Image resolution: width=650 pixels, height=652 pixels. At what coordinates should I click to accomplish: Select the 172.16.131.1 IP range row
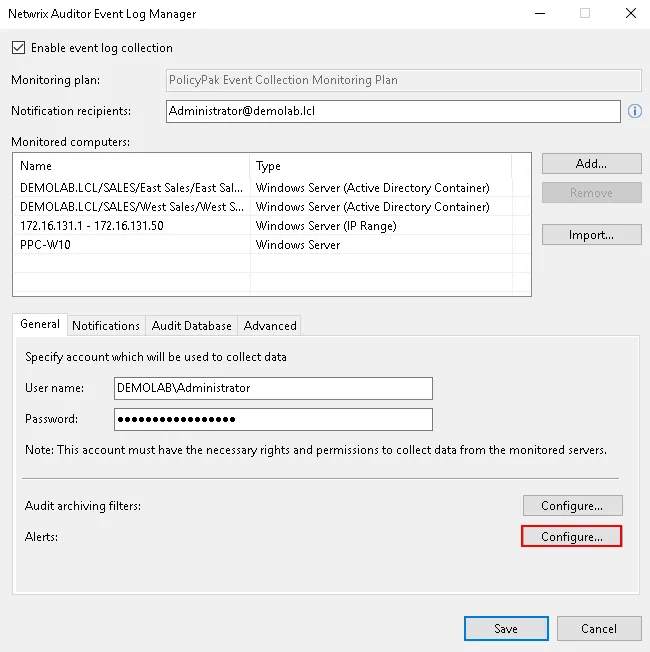pos(130,226)
